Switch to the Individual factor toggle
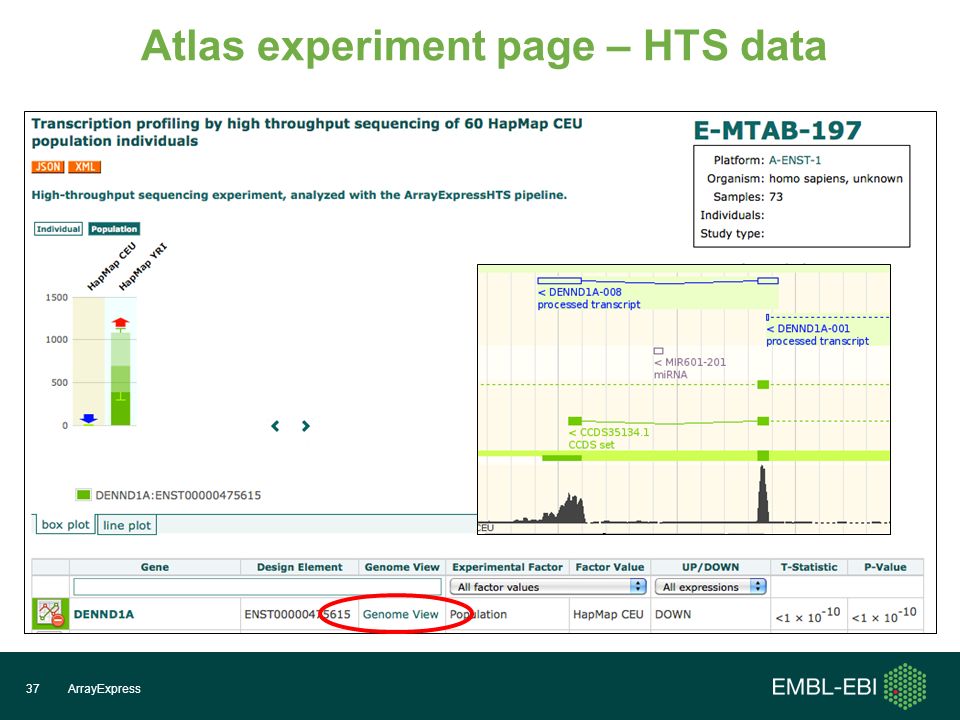The width and height of the screenshot is (960, 720). point(58,229)
